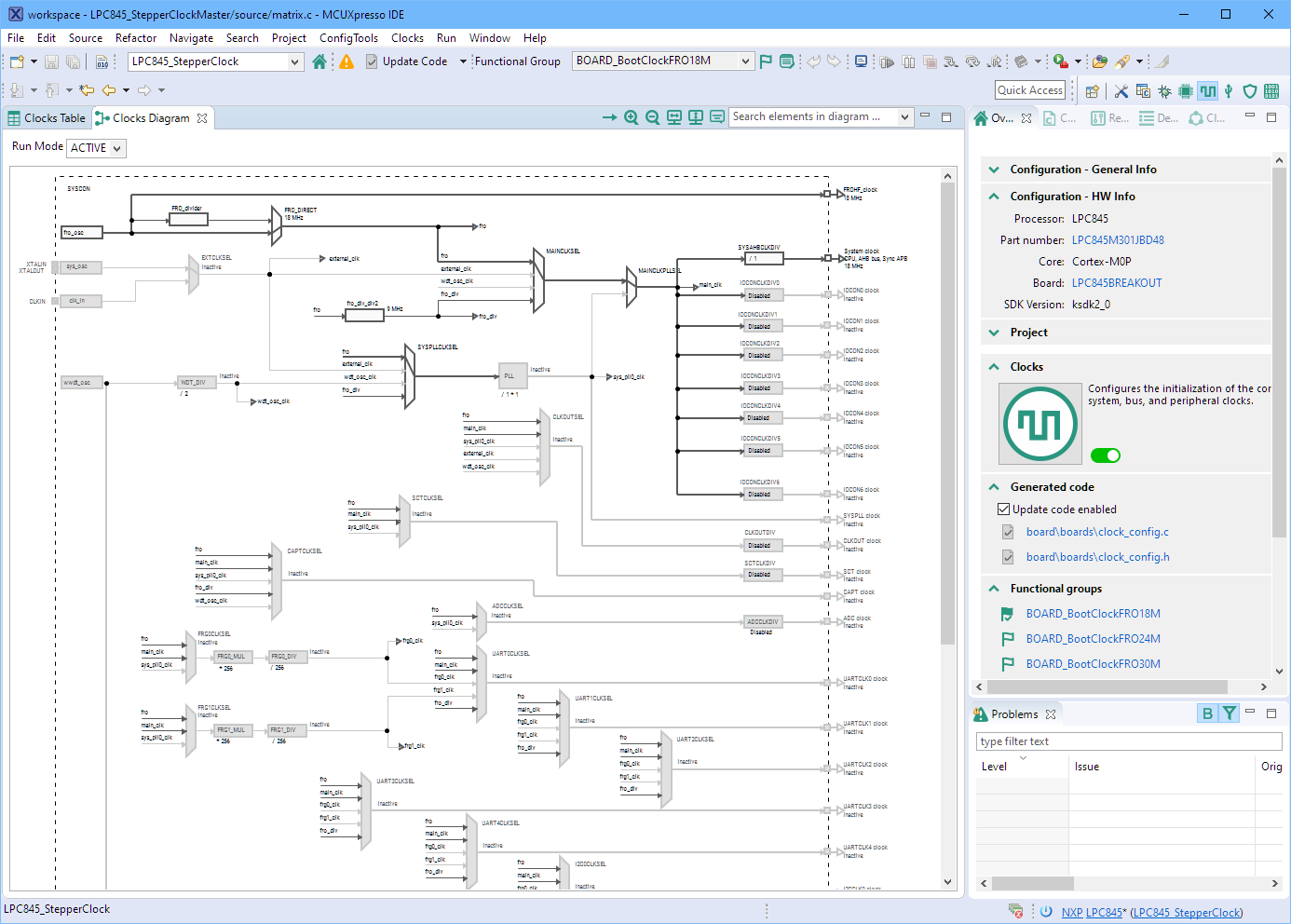
Task: Turn off the green Clocks toggle switch
Action: pos(1106,455)
